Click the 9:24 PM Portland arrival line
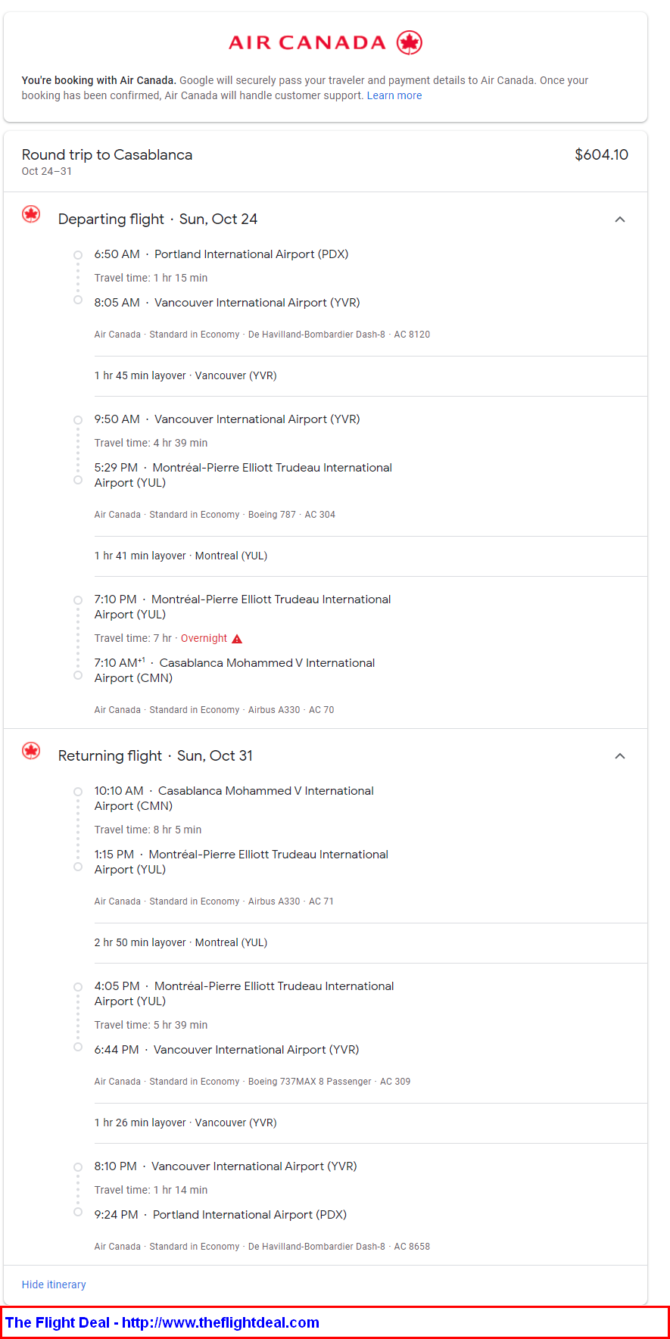Screen dimensions: 670x1339 220,1215
